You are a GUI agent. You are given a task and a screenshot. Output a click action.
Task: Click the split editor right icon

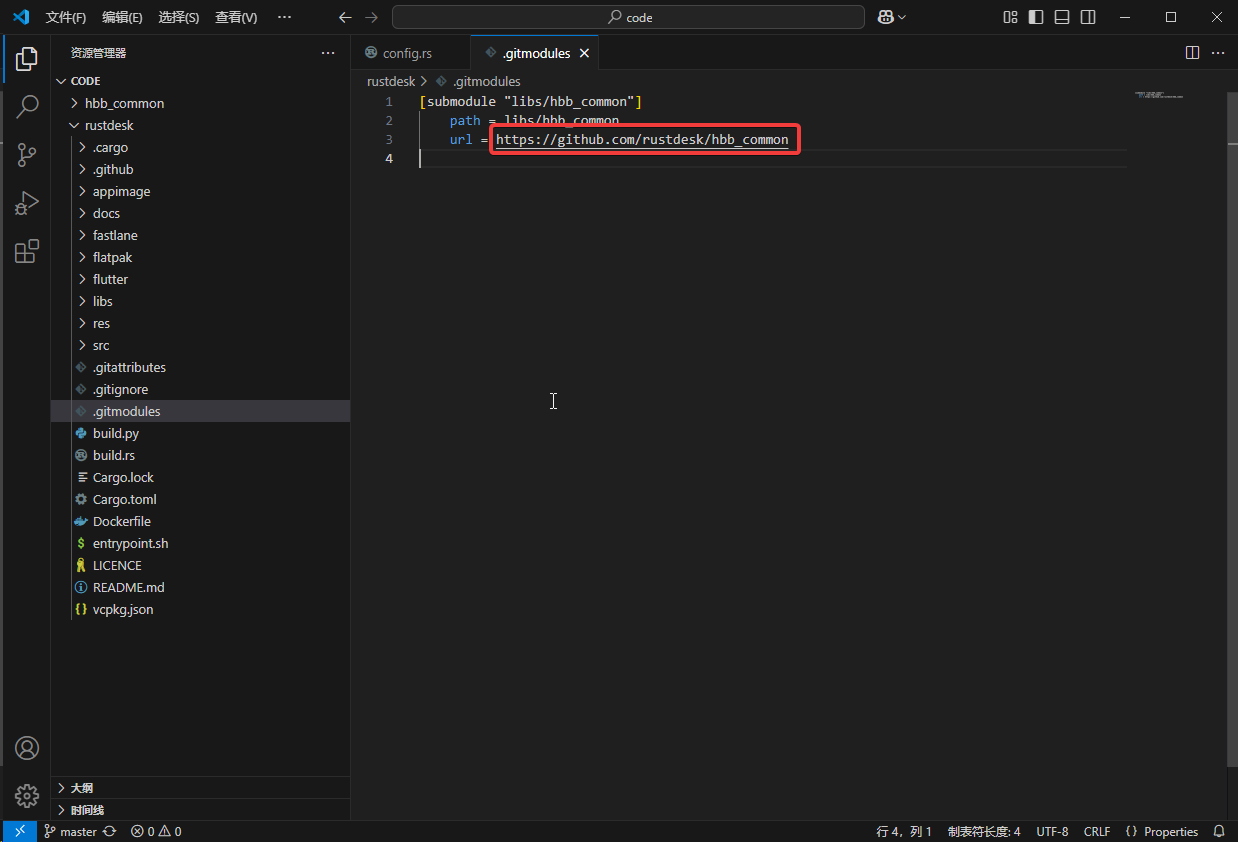[x=1192, y=53]
